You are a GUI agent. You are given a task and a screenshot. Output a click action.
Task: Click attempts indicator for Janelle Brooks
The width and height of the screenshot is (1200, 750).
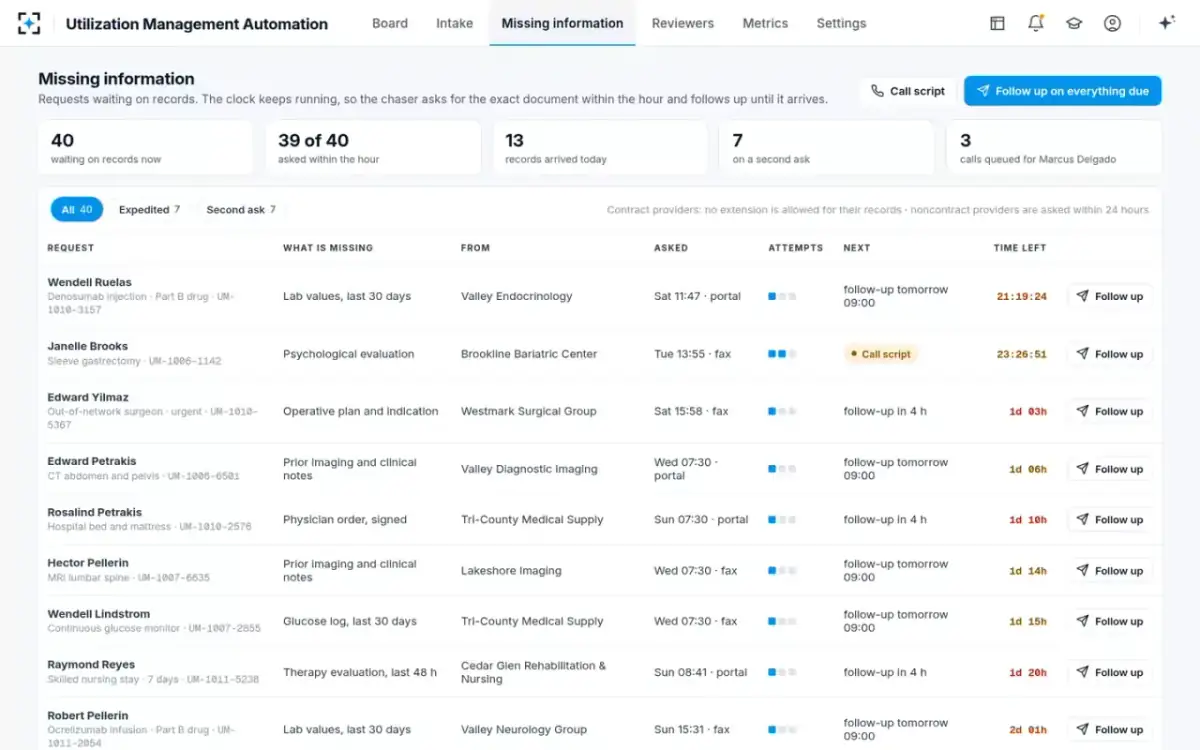[782, 354]
